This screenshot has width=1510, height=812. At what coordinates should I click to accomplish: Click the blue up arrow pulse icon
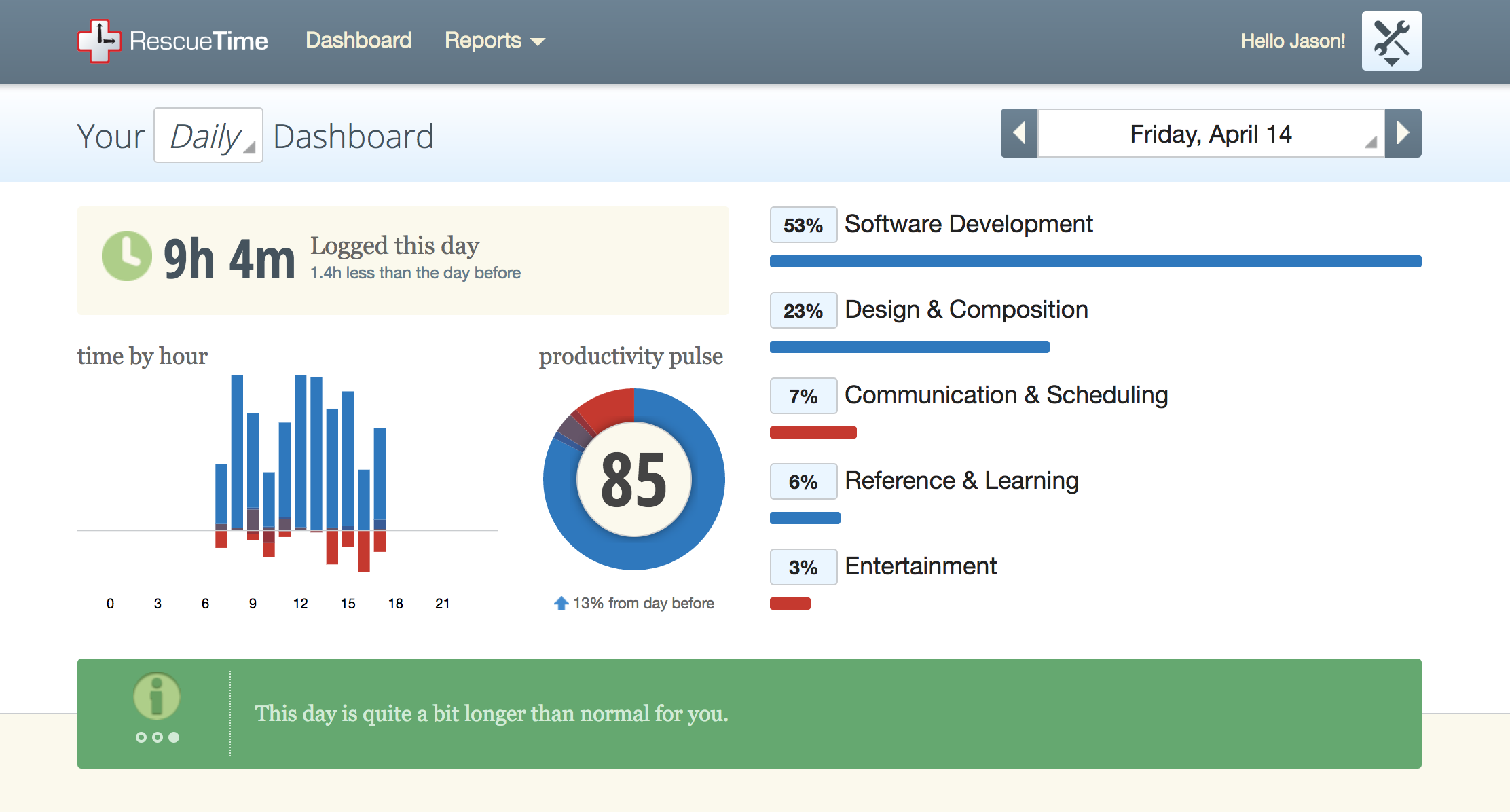tap(561, 603)
